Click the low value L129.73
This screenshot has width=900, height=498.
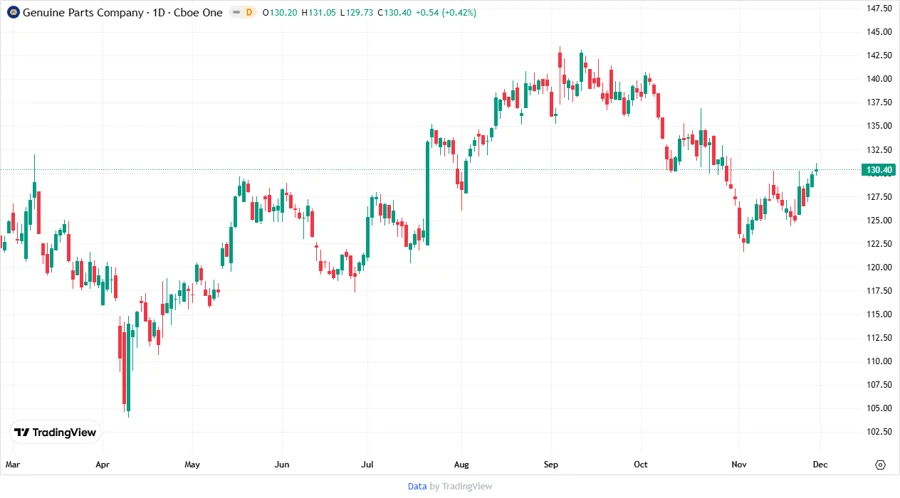(x=356, y=13)
